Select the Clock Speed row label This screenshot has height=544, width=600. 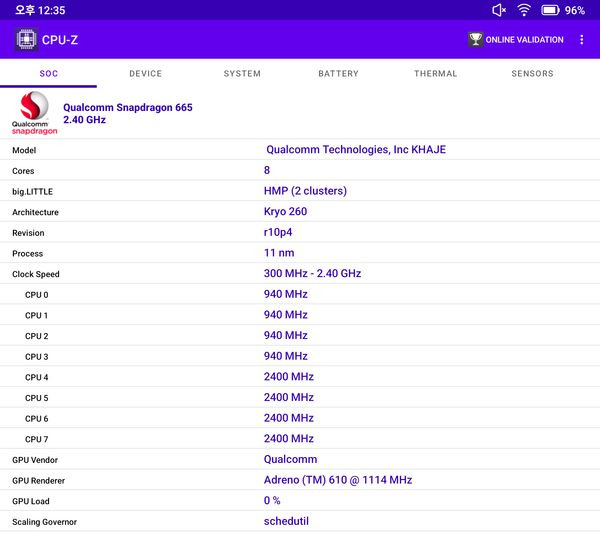[x=36, y=274]
